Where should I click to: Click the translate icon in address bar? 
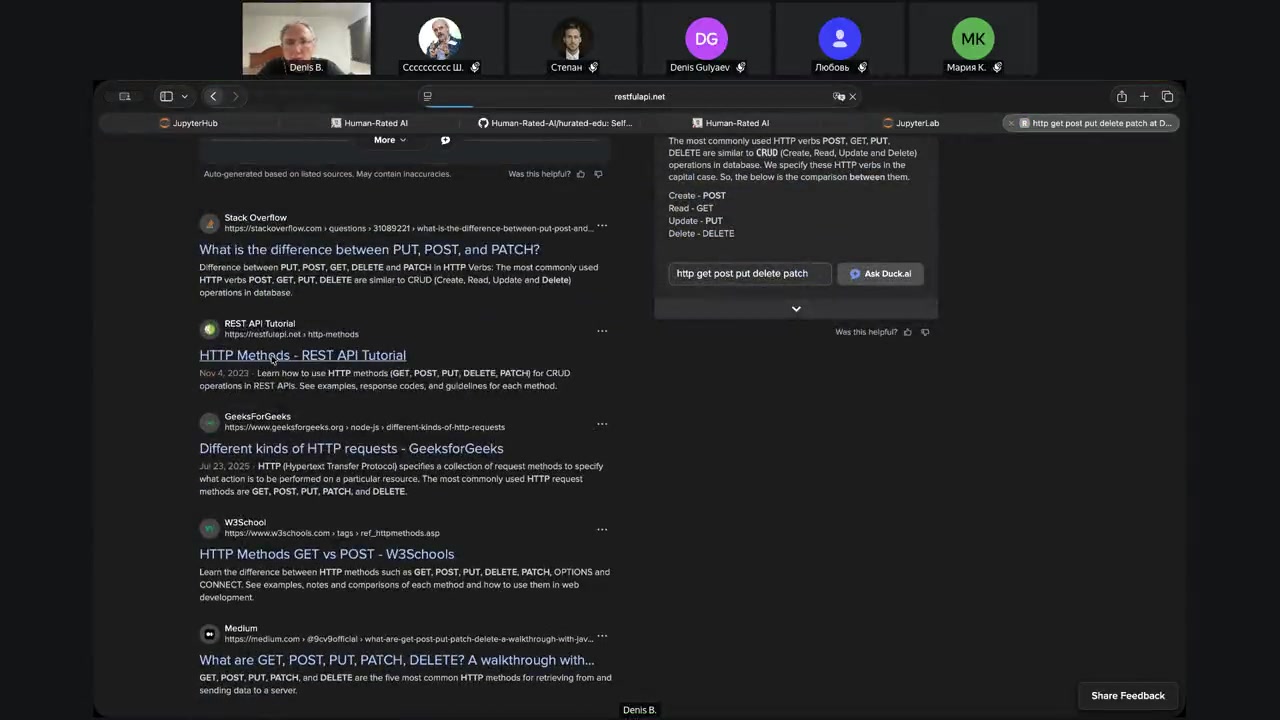coord(838,97)
